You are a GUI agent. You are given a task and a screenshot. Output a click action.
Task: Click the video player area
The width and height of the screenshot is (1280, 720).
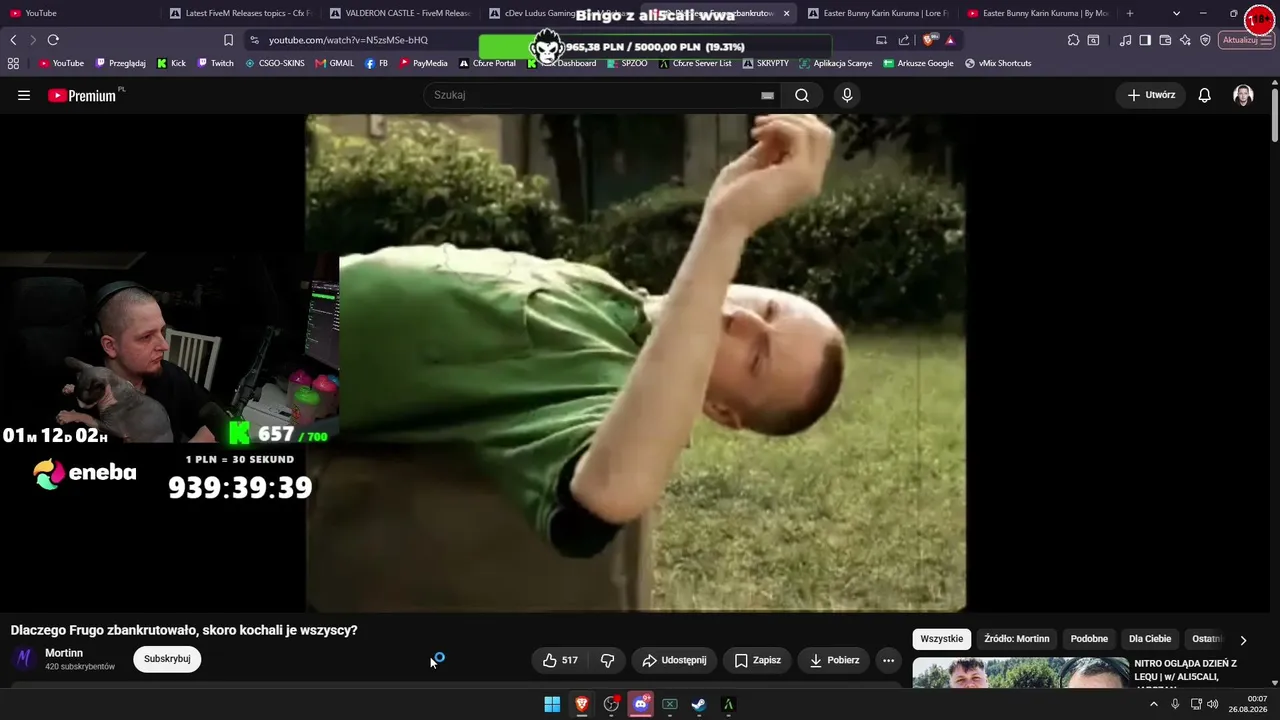[635, 362]
